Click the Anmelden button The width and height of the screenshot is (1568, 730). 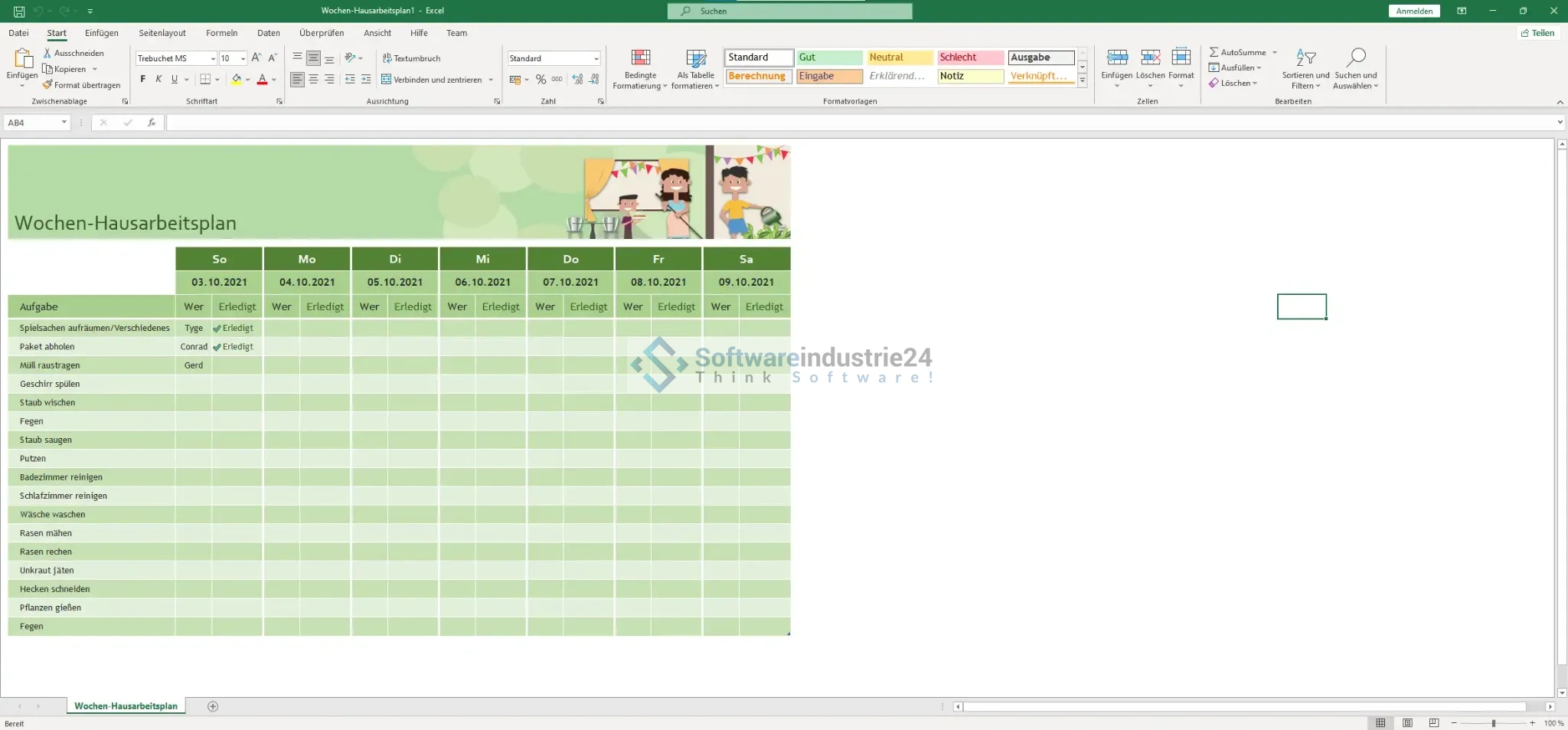tap(1413, 11)
